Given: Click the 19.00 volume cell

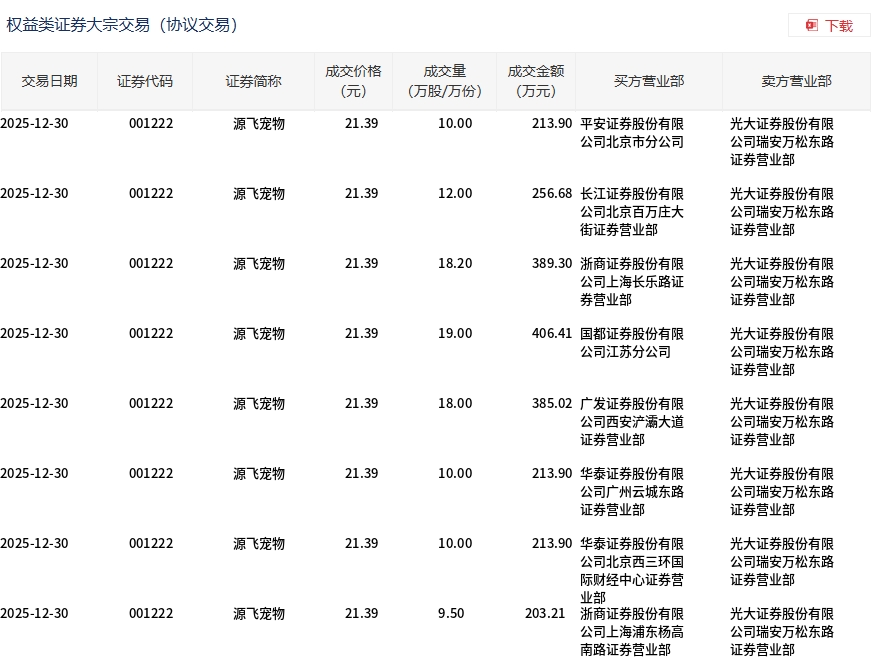Looking at the screenshot, I should [455, 334].
